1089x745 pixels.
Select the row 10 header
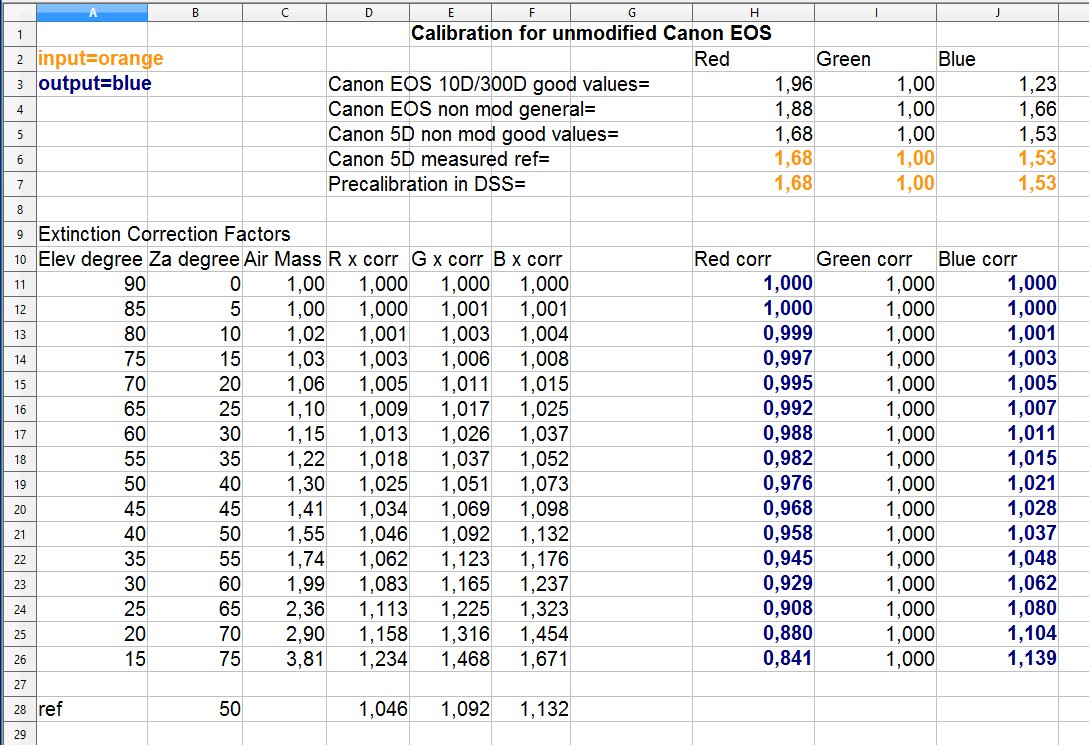point(18,259)
